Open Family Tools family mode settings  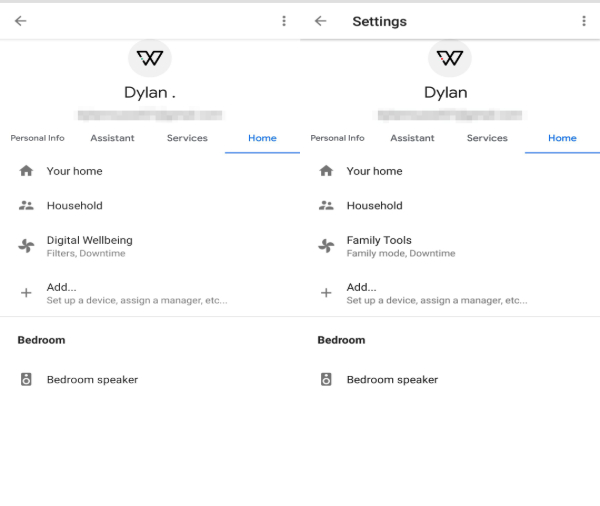point(400,246)
